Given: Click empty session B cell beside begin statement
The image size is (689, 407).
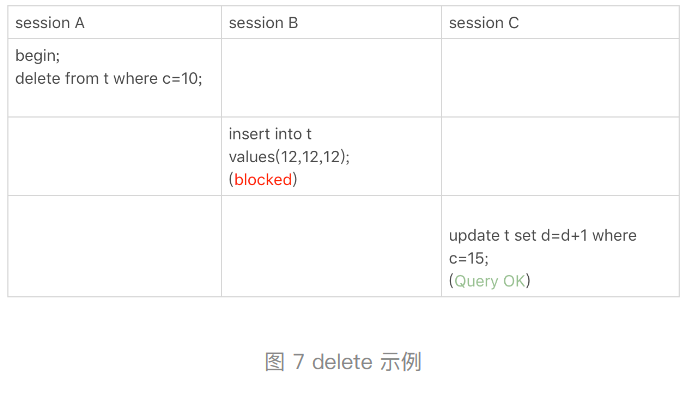Looking at the screenshot, I should pos(331,78).
